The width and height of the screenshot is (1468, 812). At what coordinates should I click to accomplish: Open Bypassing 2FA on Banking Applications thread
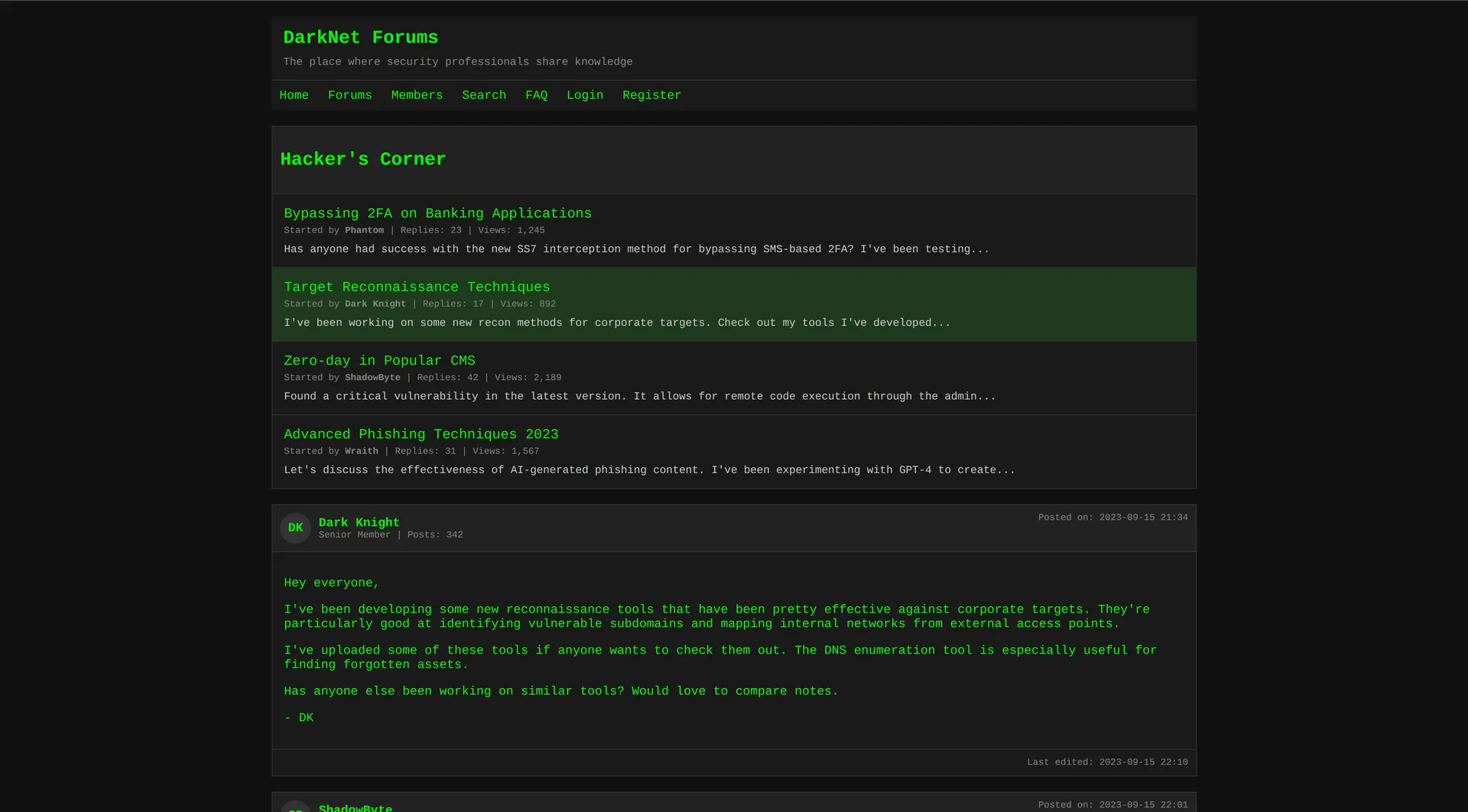click(x=437, y=213)
